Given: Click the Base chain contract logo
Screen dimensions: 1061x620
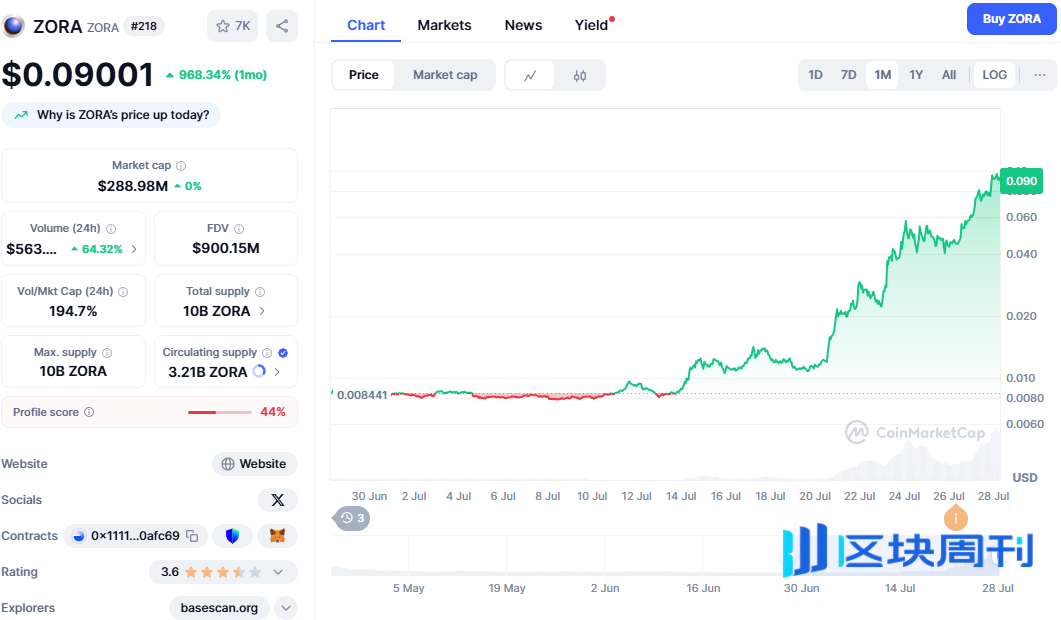Looking at the screenshot, I should pyautogui.click(x=78, y=536).
